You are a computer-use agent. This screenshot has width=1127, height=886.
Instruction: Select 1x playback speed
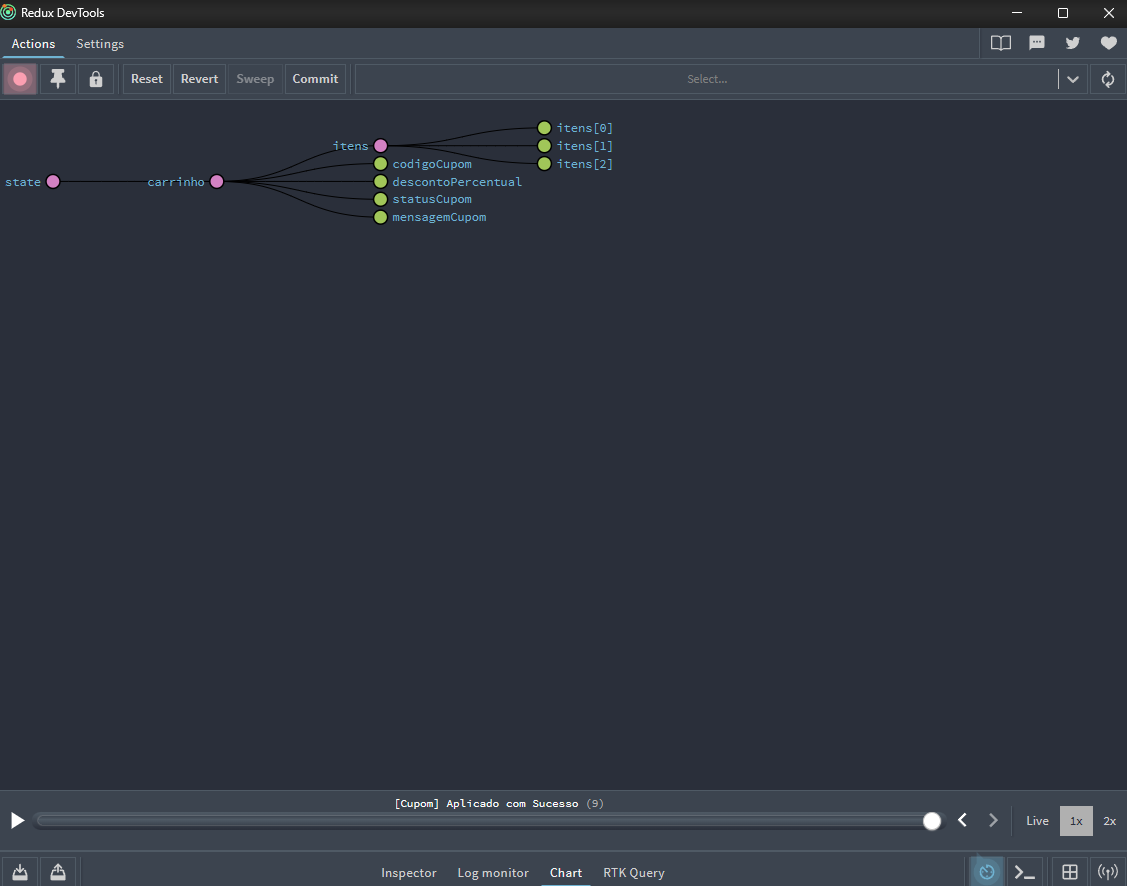coord(1076,821)
